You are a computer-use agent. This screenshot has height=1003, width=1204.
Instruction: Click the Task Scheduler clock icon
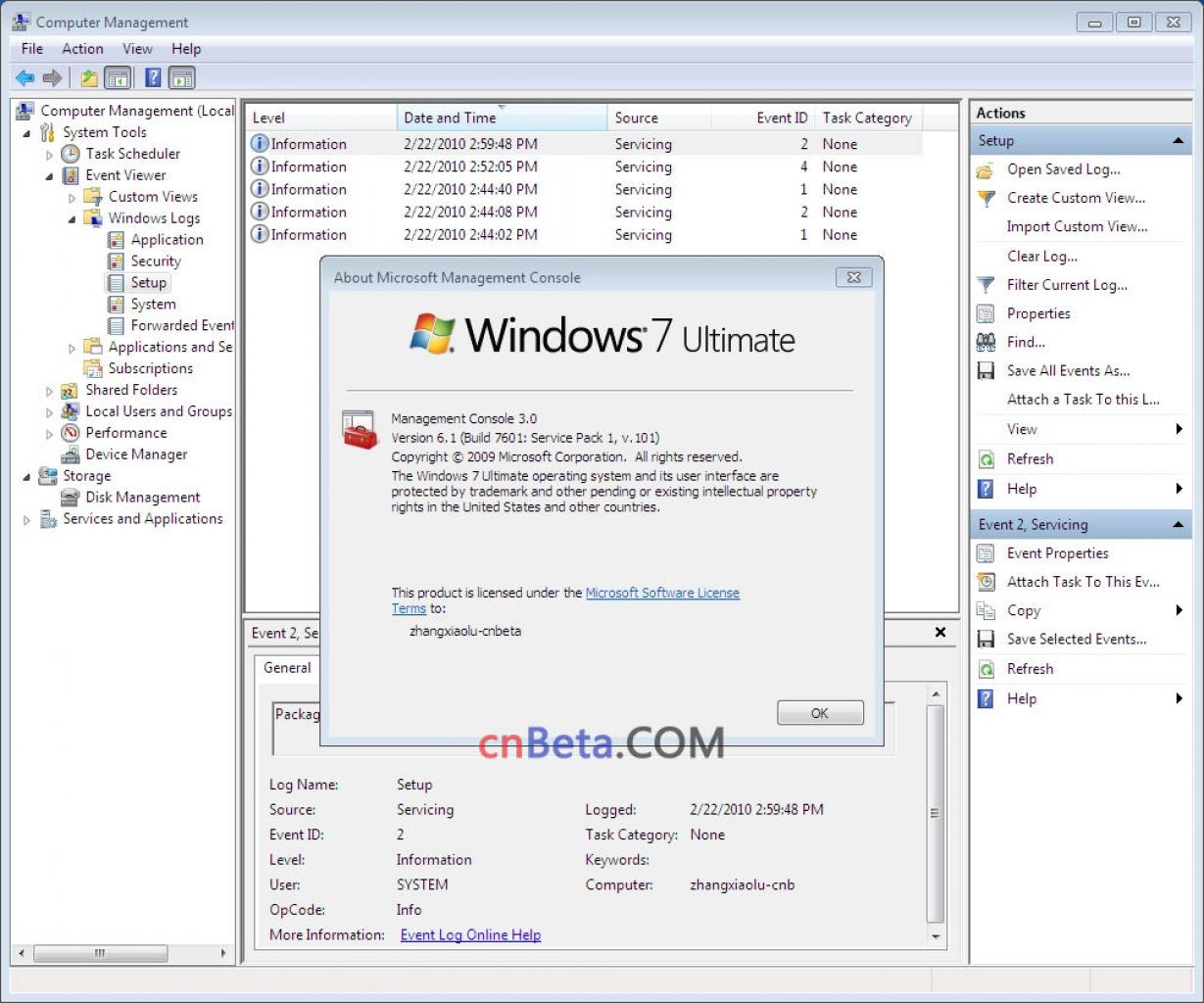click(71, 154)
